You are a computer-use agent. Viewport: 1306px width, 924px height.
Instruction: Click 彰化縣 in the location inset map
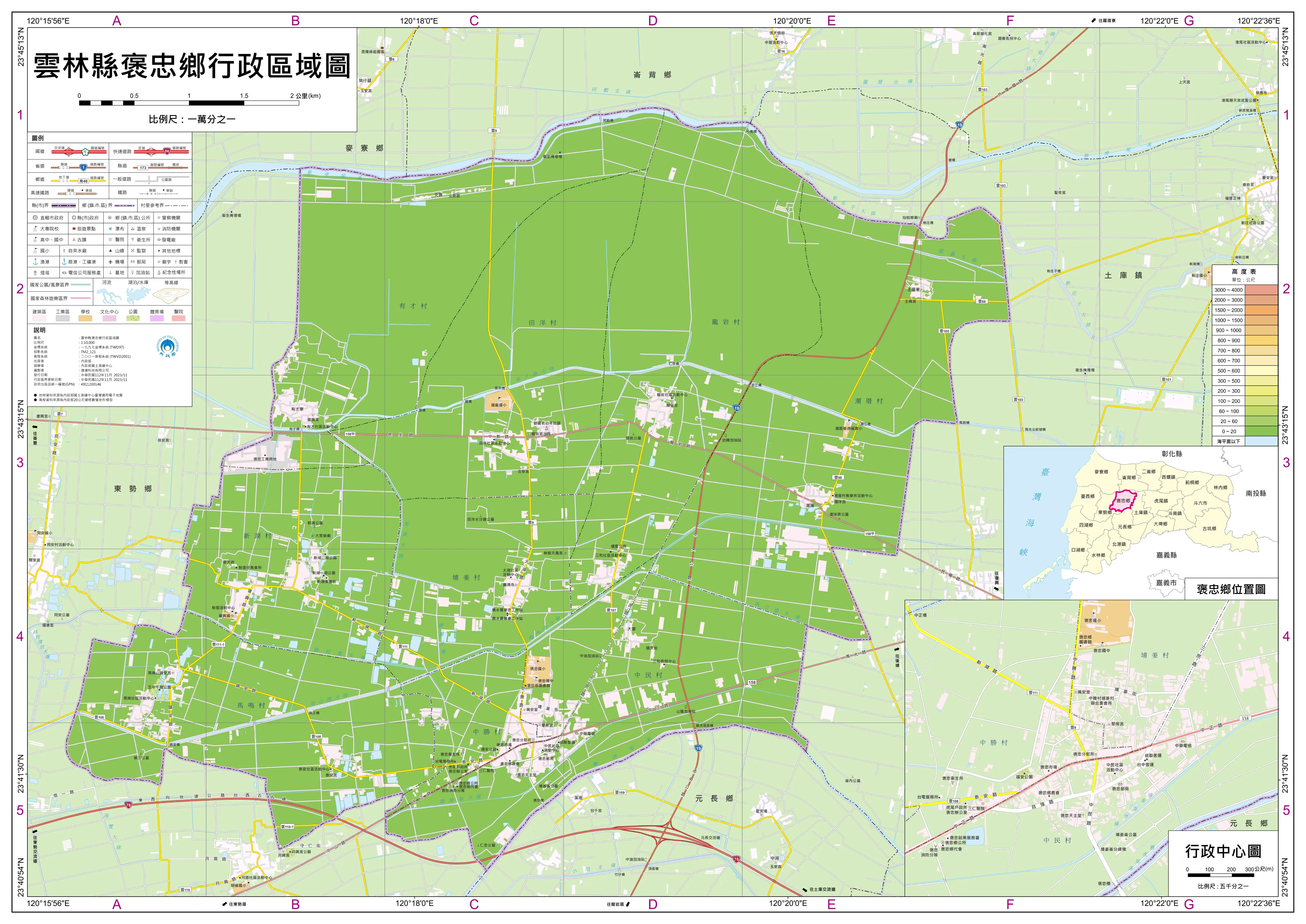[x=1172, y=454]
